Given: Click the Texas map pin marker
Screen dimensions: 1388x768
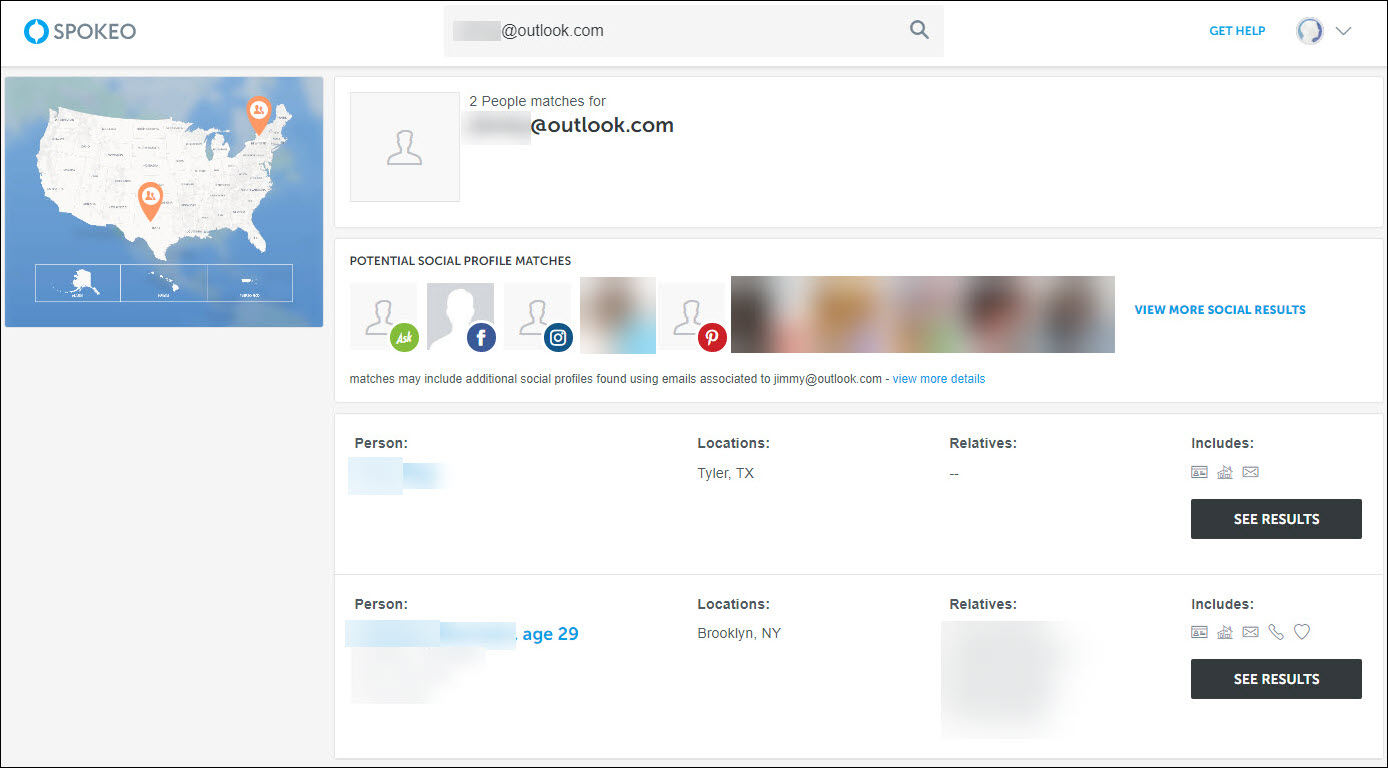Looking at the screenshot, I should [150, 201].
